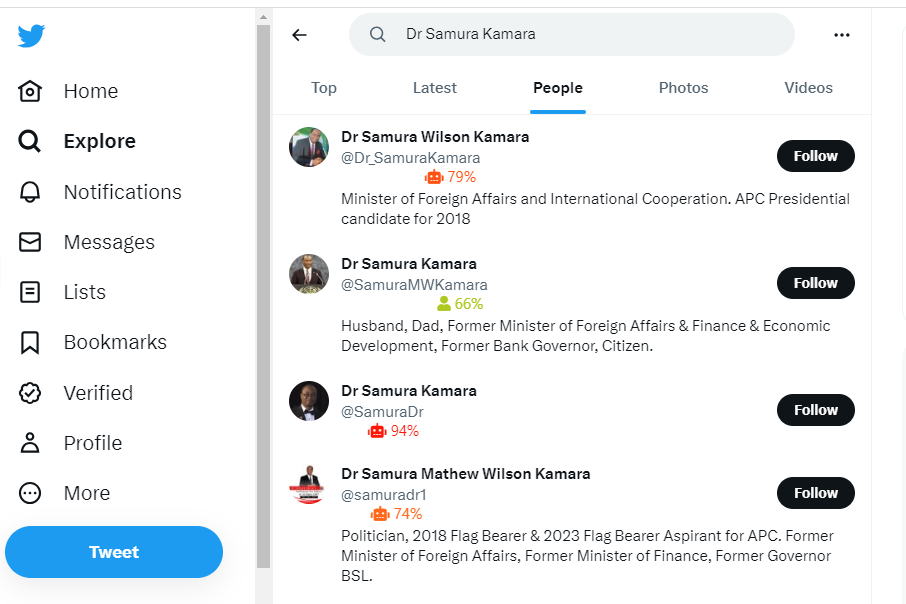The height and width of the screenshot is (604, 906).
Task: Switch to the Latest tab
Action: coord(434,88)
